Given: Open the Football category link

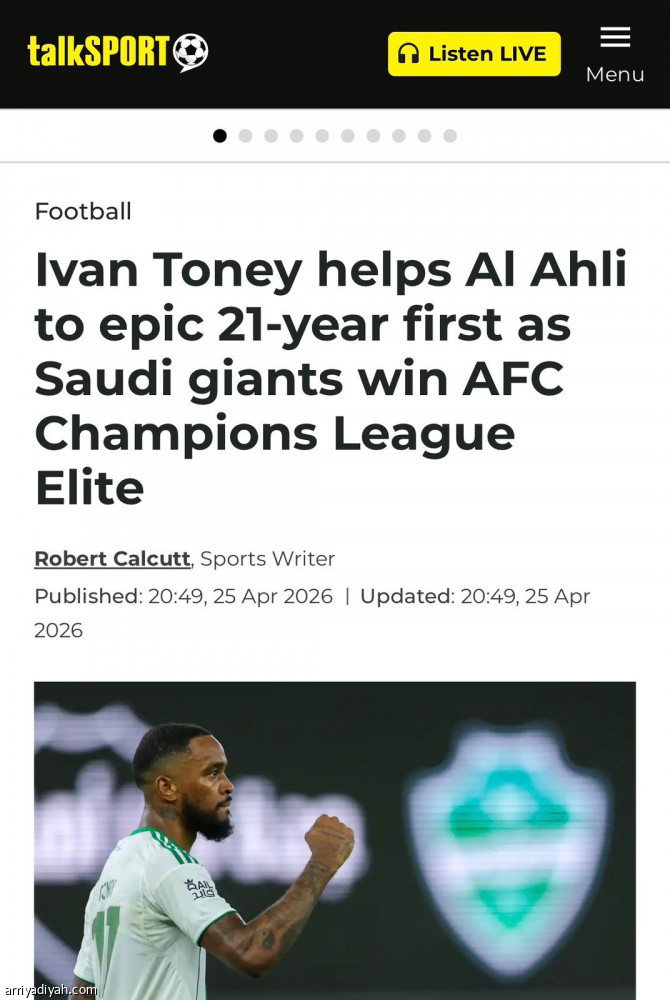Looking at the screenshot, I should coord(83,212).
